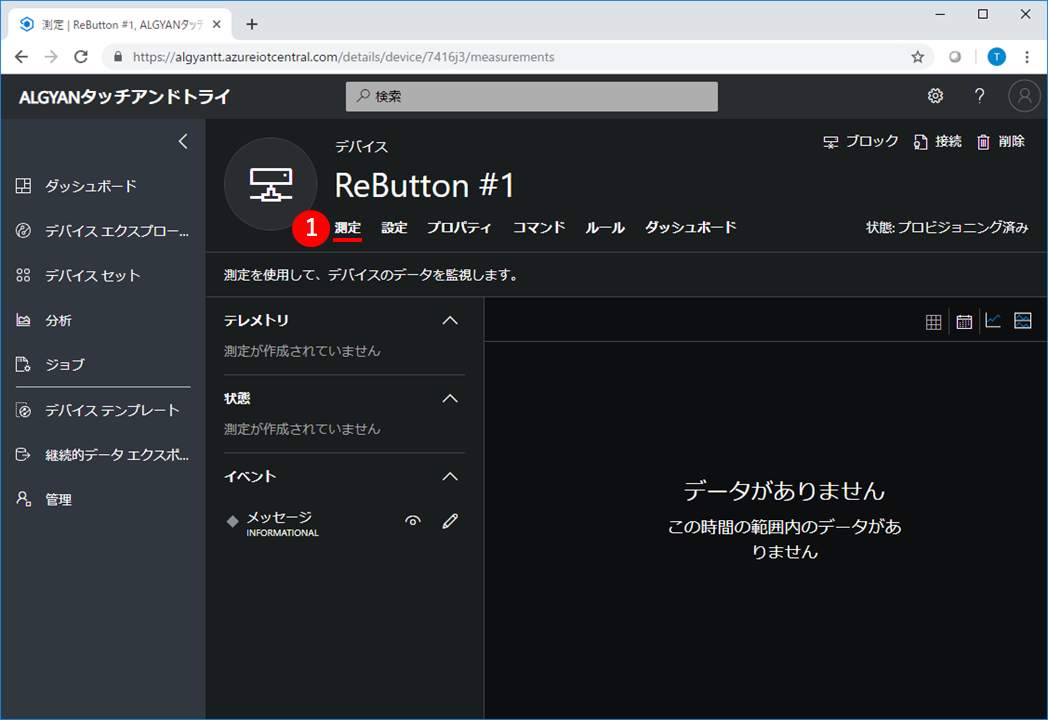Switch to the コマンド tab

tap(539, 228)
